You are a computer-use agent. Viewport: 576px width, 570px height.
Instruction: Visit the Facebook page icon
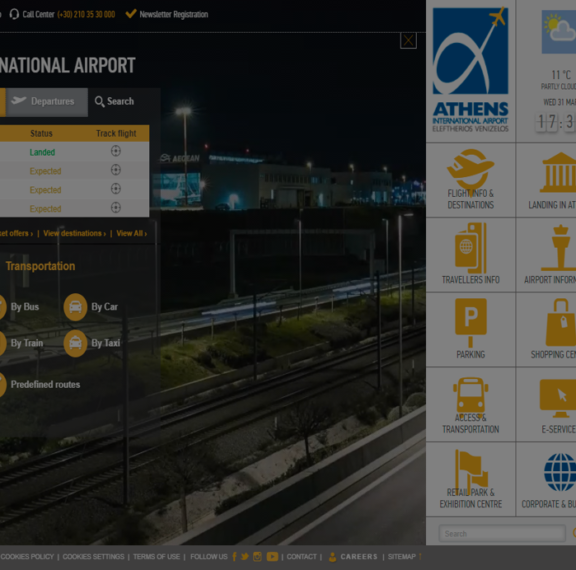234,557
